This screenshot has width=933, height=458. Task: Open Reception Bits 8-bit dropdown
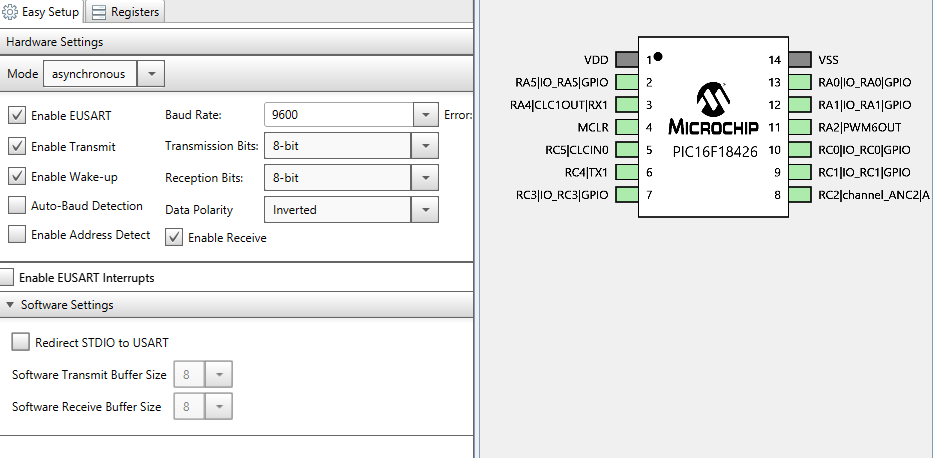[425, 177]
